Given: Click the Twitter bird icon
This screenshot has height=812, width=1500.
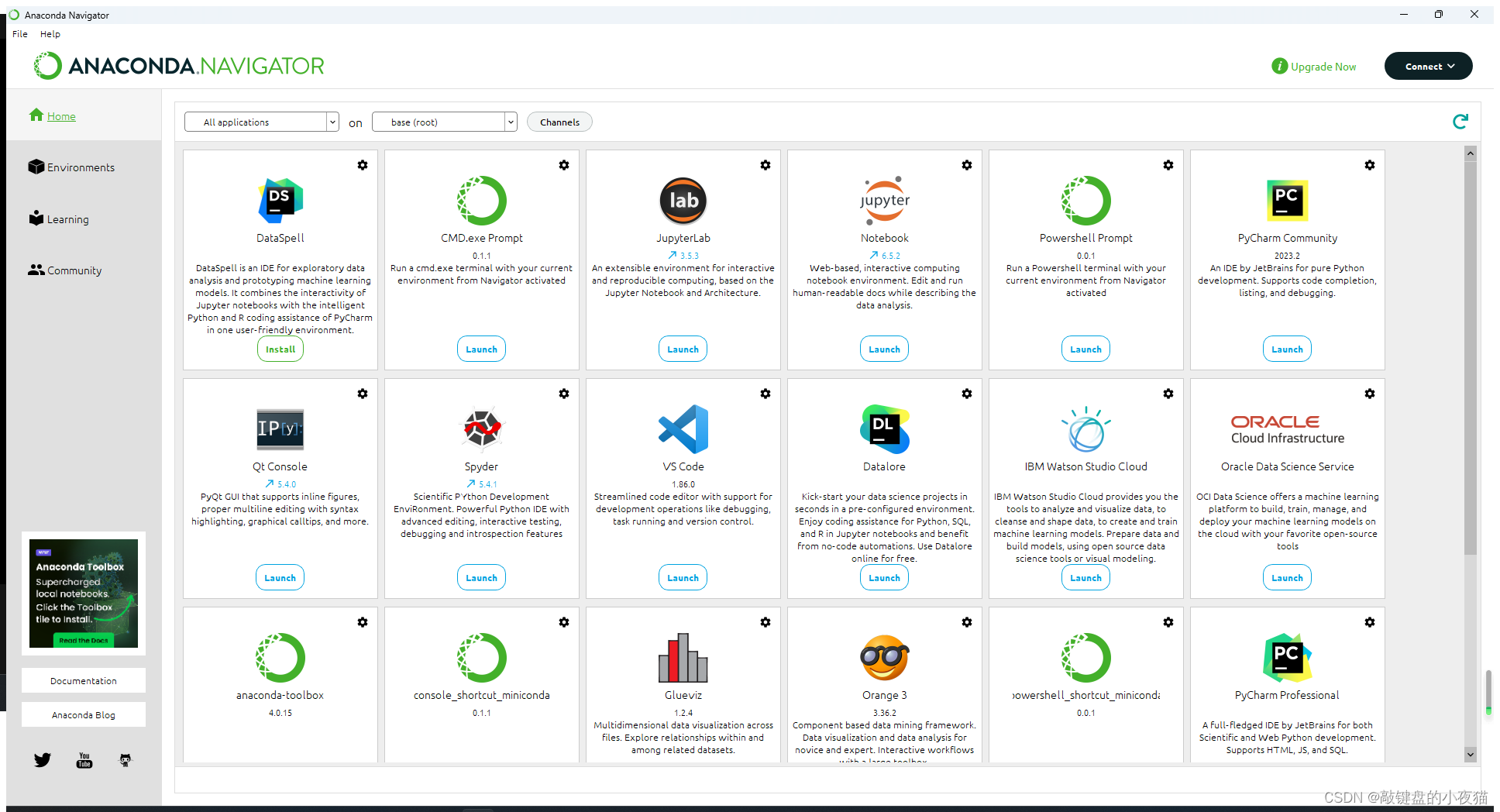Looking at the screenshot, I should pos(43,760).
